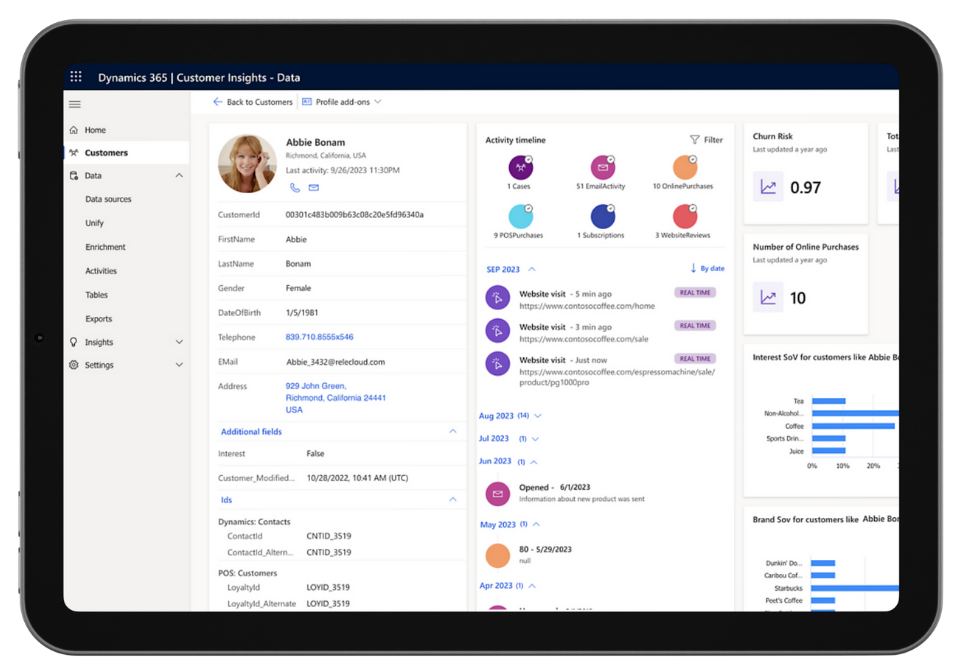The height and width of the screenshot is (668, 960).
Task: Click the Number of Online Purchases chart icon
Action: click(x=768, y=297)
